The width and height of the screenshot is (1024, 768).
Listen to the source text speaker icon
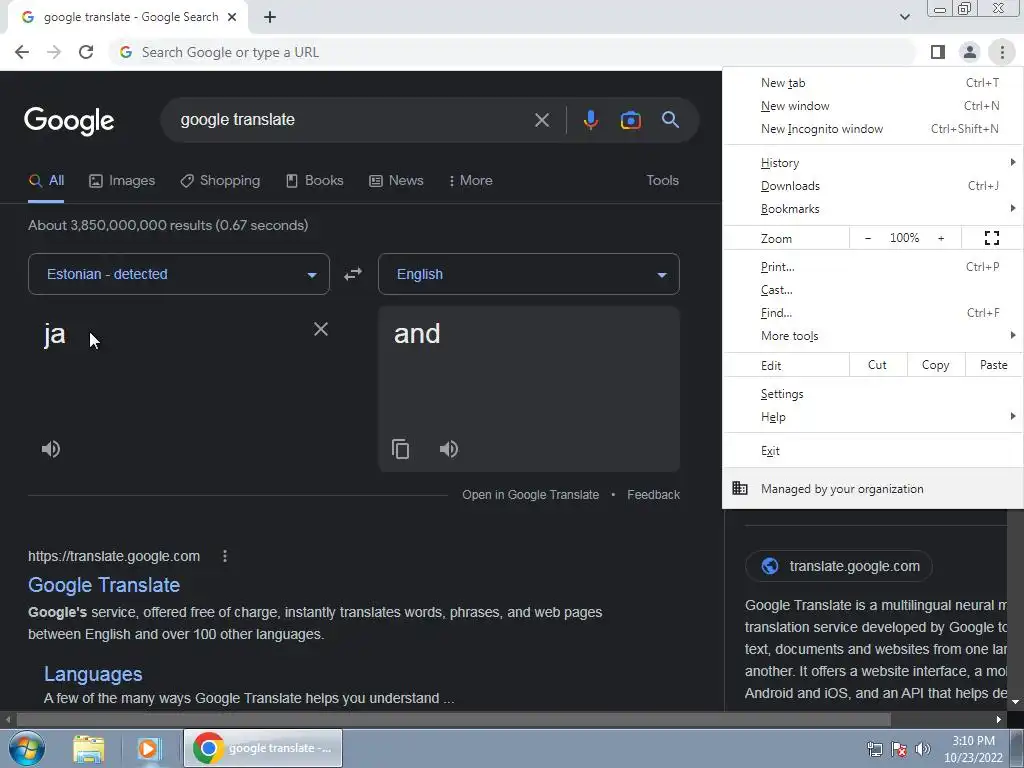(51, 449)
